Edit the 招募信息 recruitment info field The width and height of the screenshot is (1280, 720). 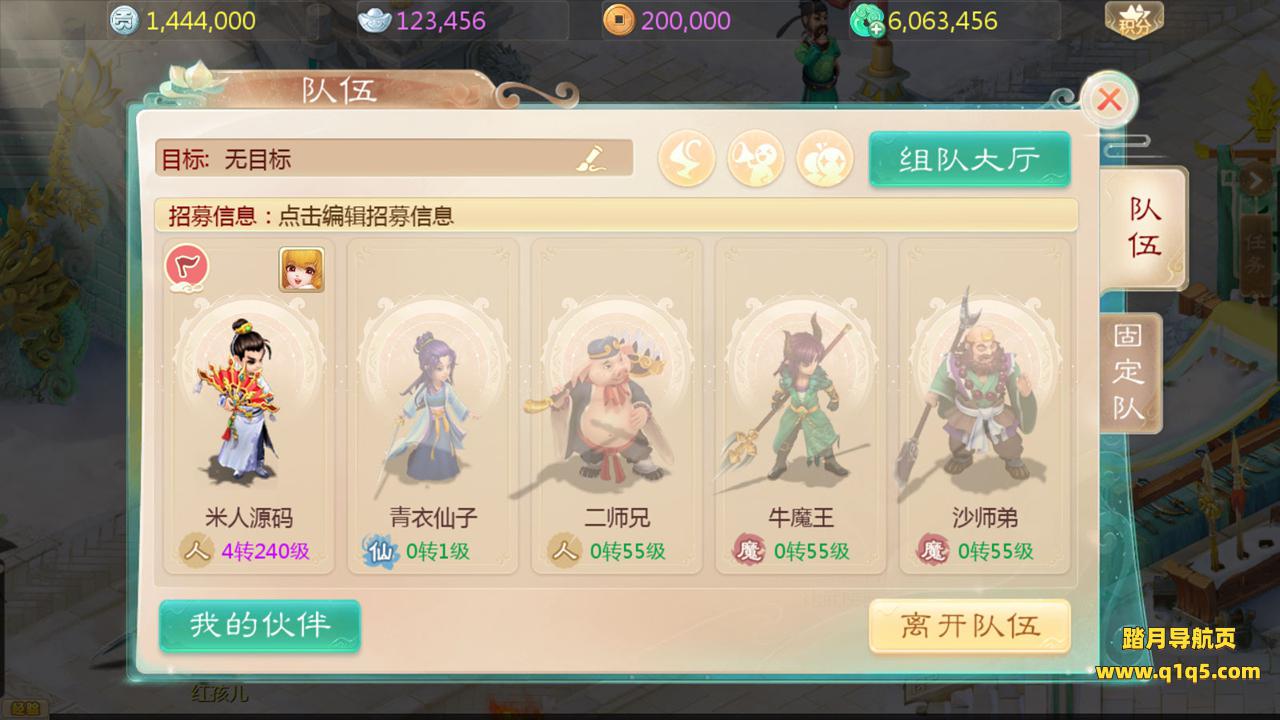click(616, 215)
